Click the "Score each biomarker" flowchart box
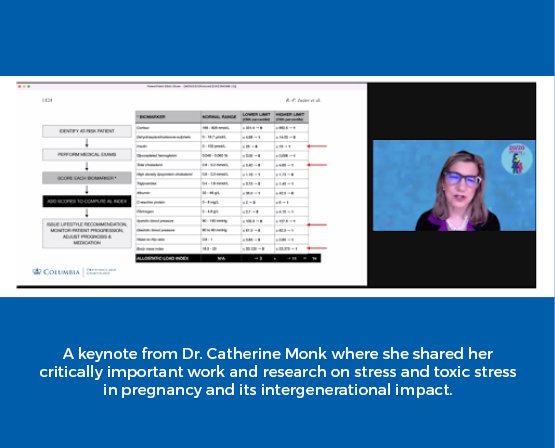The image size is (555, 448). coord(87,178)
